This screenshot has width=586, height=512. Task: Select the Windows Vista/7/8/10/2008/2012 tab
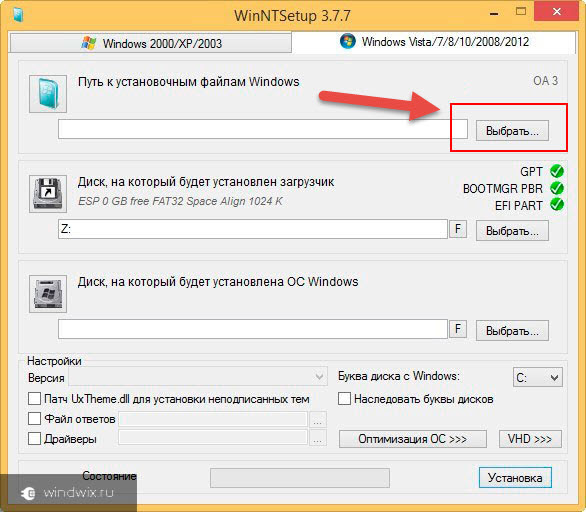(x=434, y=42)
